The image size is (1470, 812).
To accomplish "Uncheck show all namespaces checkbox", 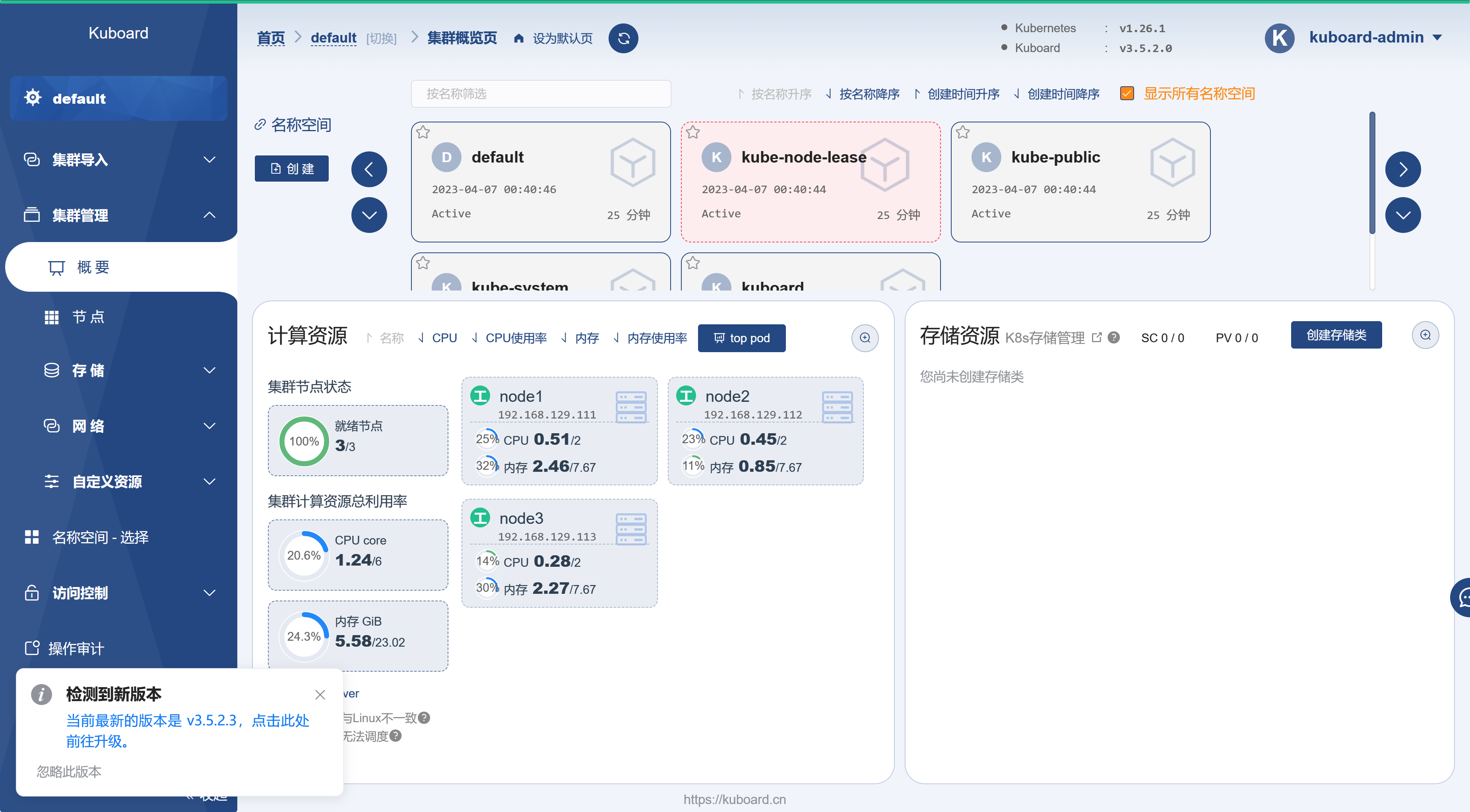I will coord(1127,93).
